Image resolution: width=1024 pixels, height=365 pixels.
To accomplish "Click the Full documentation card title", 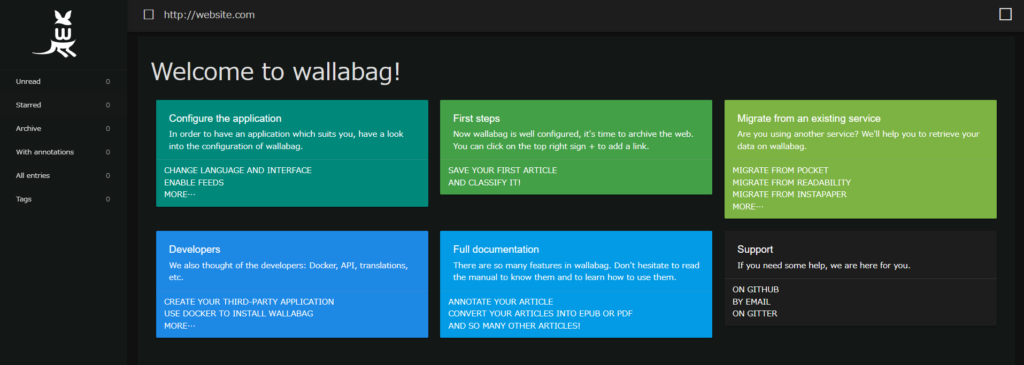I will tap(496, 249).
